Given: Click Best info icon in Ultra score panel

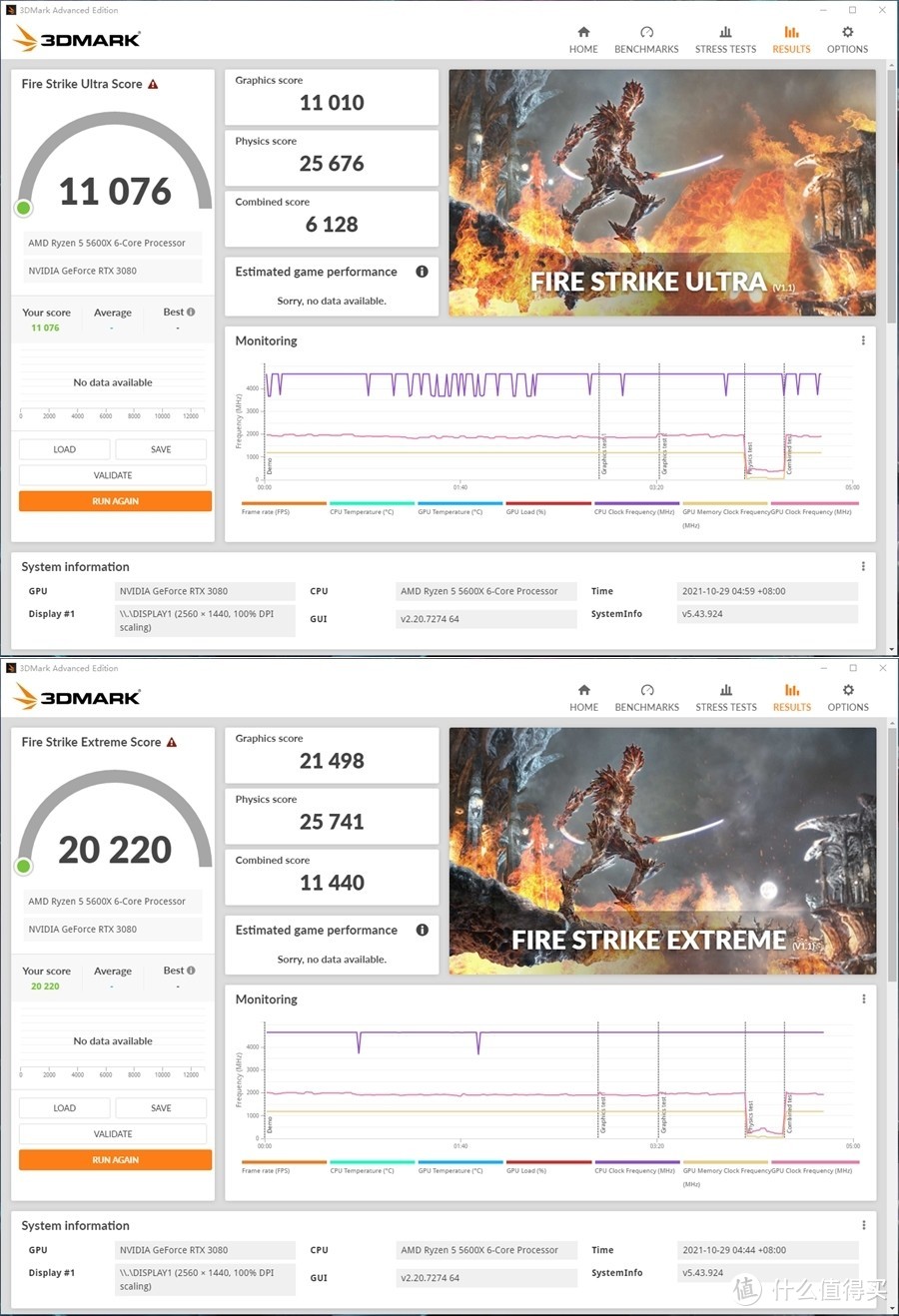Looking at the screenshot, I should [191, 312].
